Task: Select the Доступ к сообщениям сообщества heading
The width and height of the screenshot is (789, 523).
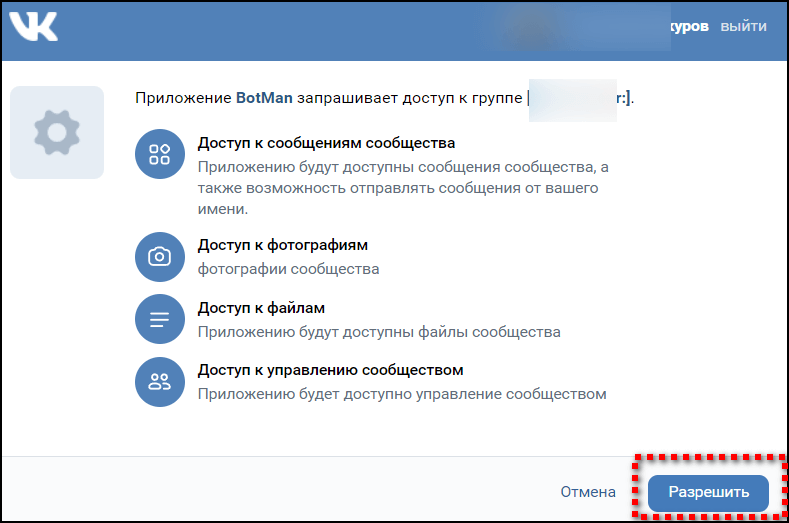Action: point(326,143)
